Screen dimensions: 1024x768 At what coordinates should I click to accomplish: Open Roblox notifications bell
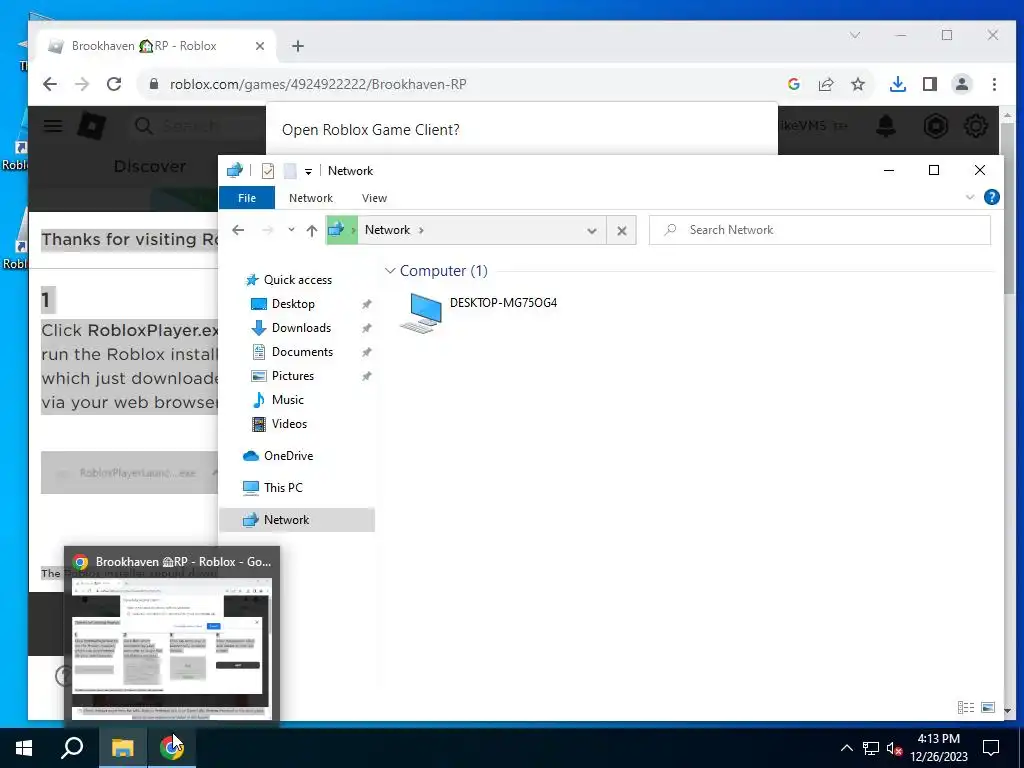886,125
